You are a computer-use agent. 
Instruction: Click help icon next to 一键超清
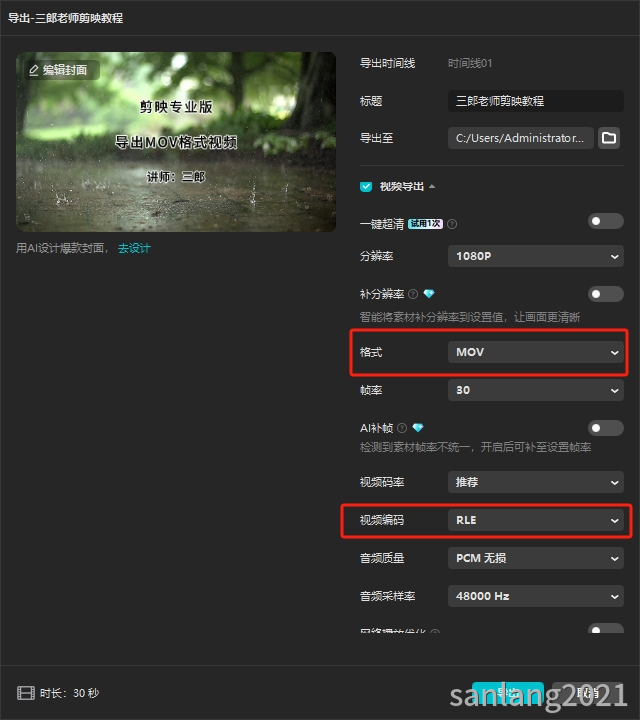tap(452, 224)
